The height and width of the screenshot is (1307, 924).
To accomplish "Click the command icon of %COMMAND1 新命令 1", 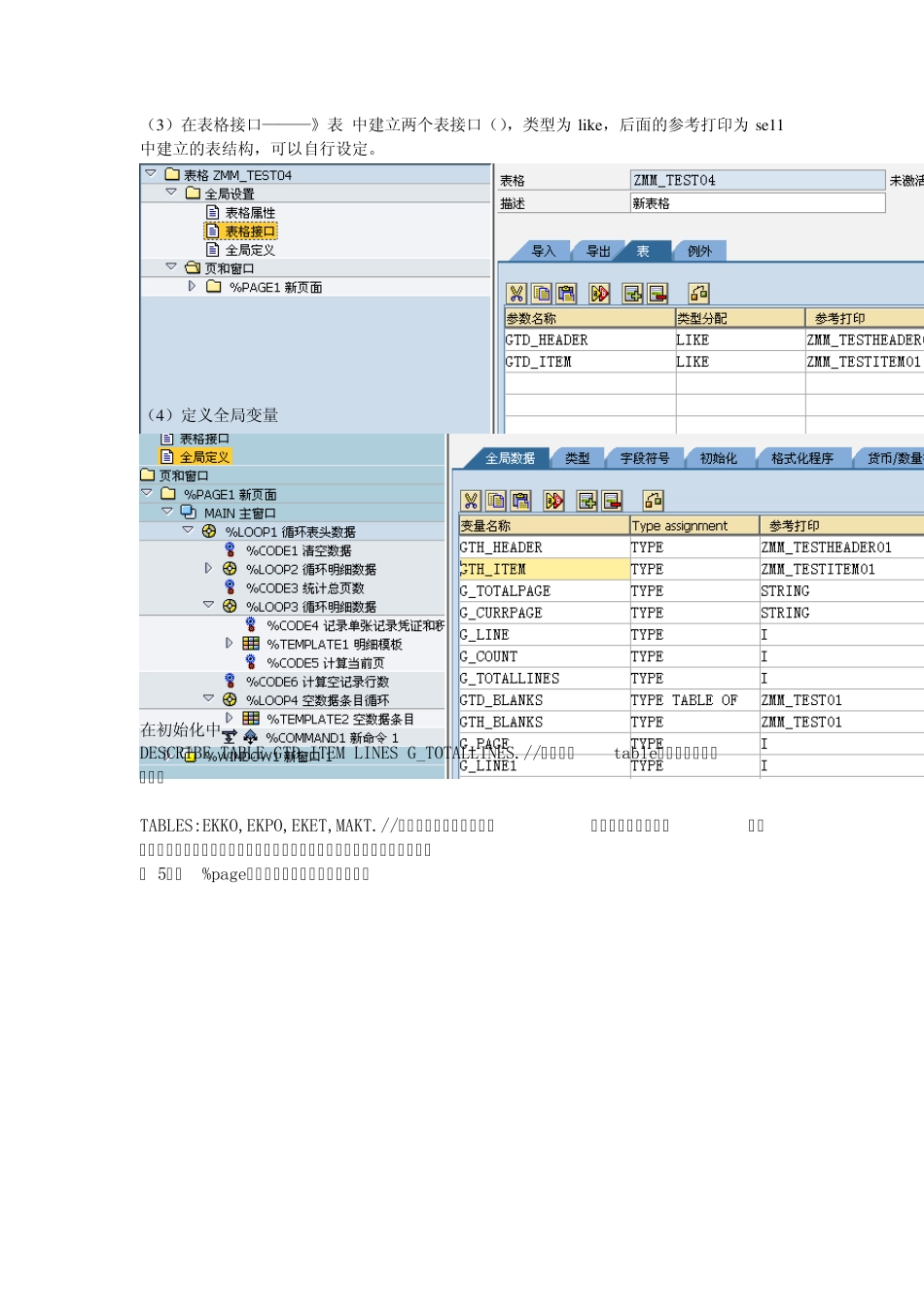I will tap(251, 737).
